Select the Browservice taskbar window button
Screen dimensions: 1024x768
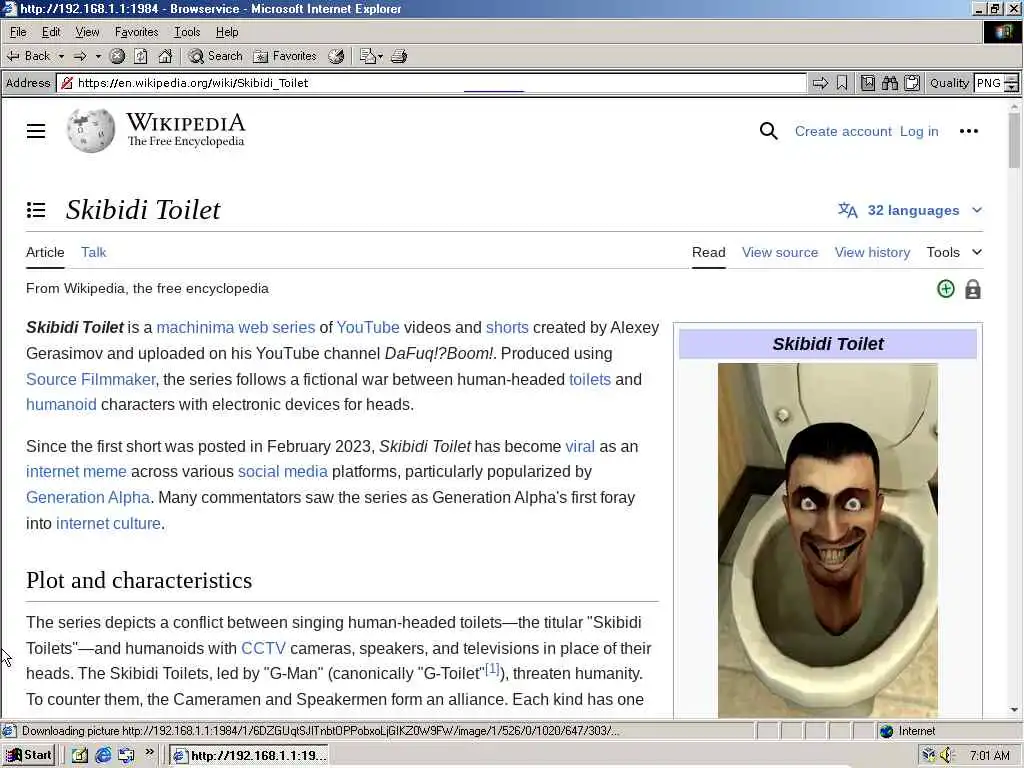click(x=249, y=756)
